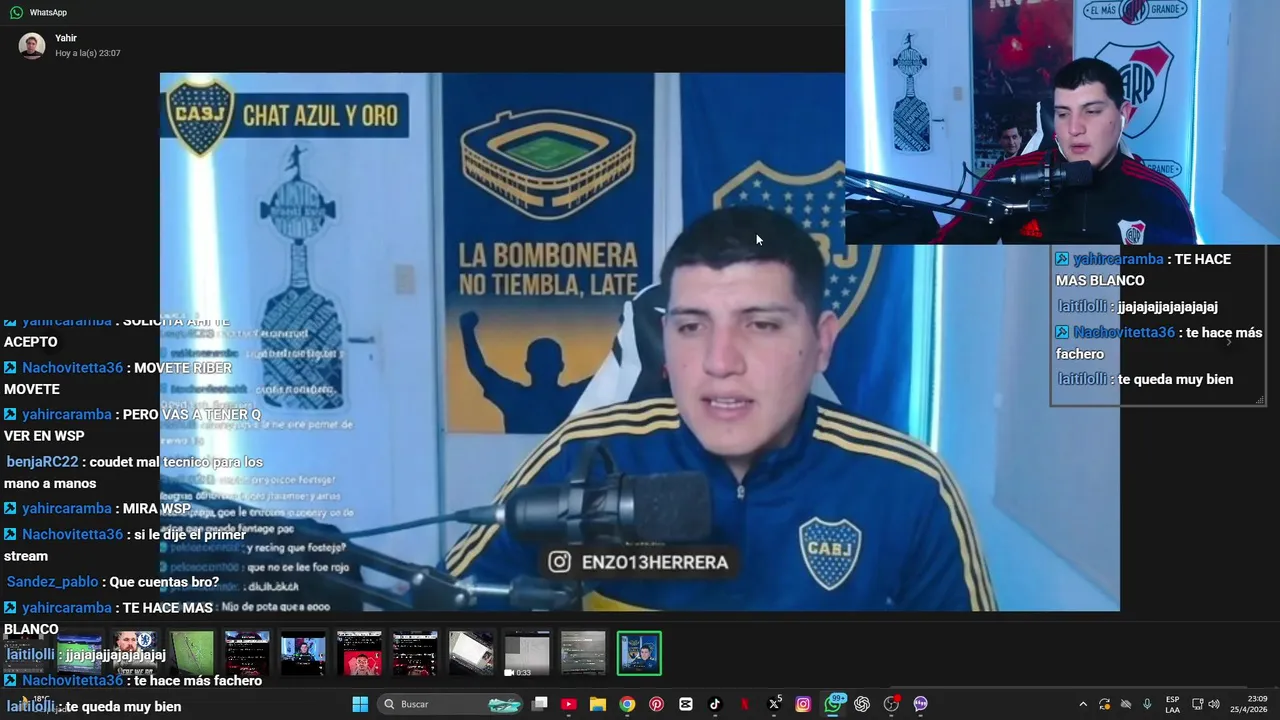Open File Explorer from taskbar
Image resolution: width=1280 pixels, height=720 pixels.
[x=598, y=704]
